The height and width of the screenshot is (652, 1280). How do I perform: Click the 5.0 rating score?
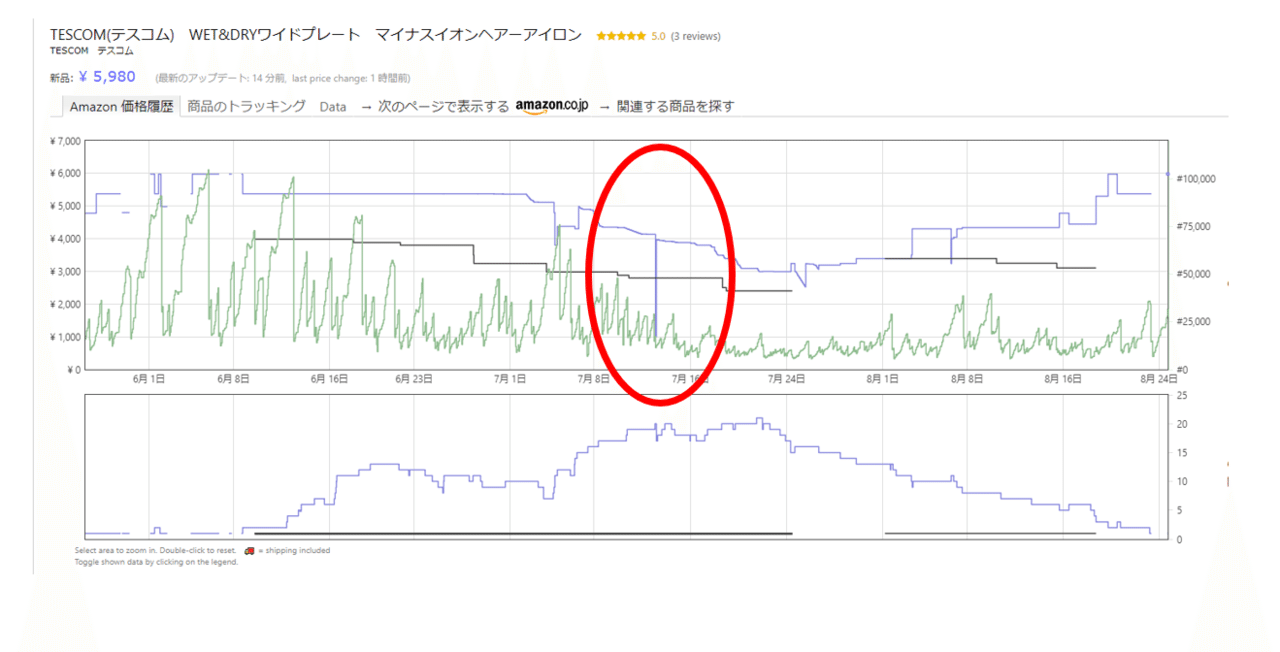[658, 36]
